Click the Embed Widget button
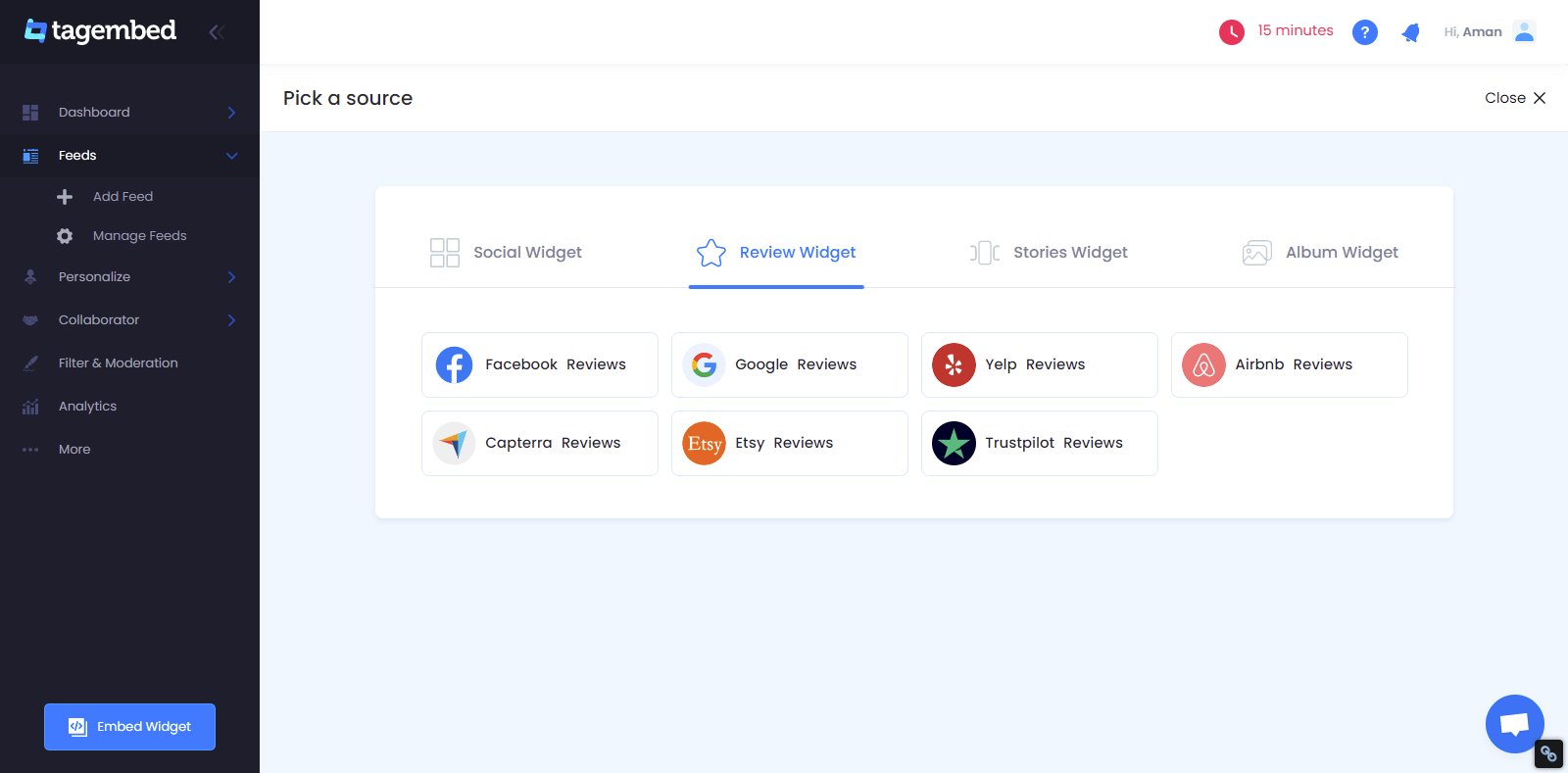This screenshot has height=773, width=1568. pyautogui.click(x=129, y=727)
